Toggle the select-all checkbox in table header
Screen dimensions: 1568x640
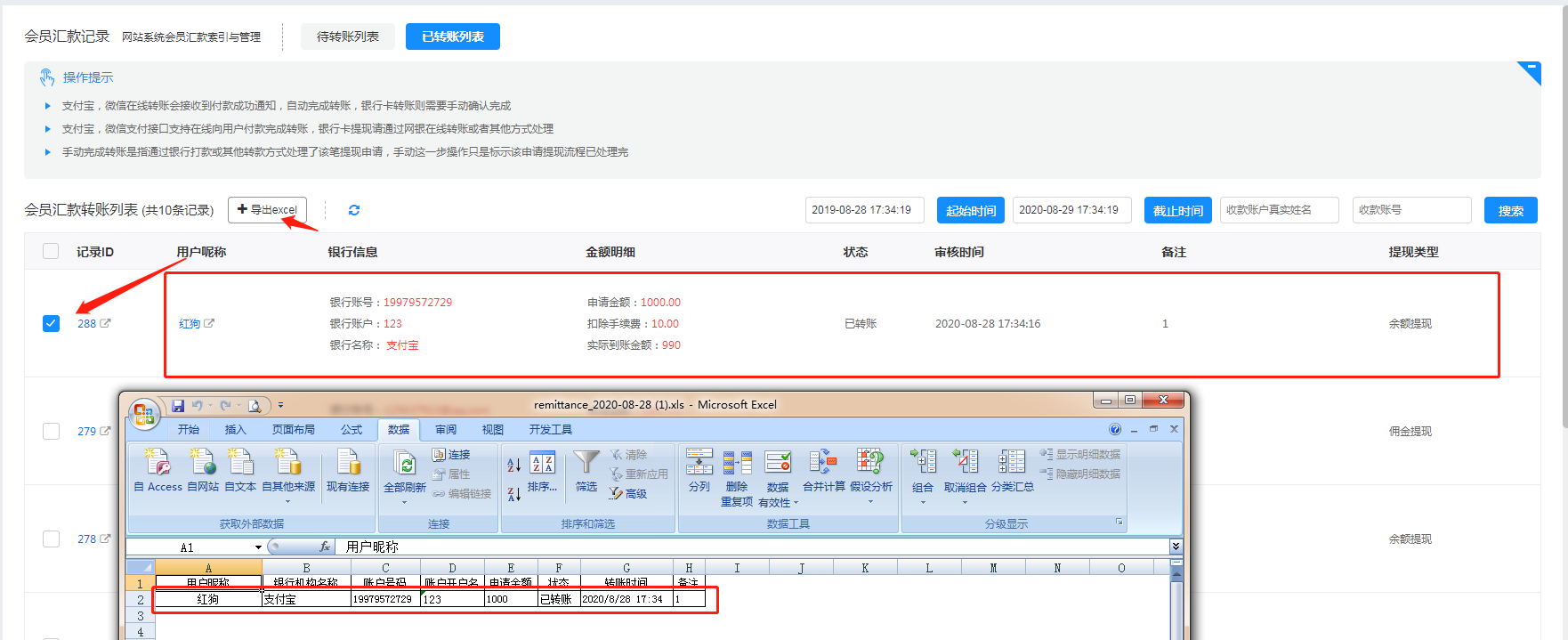(52, 252)
